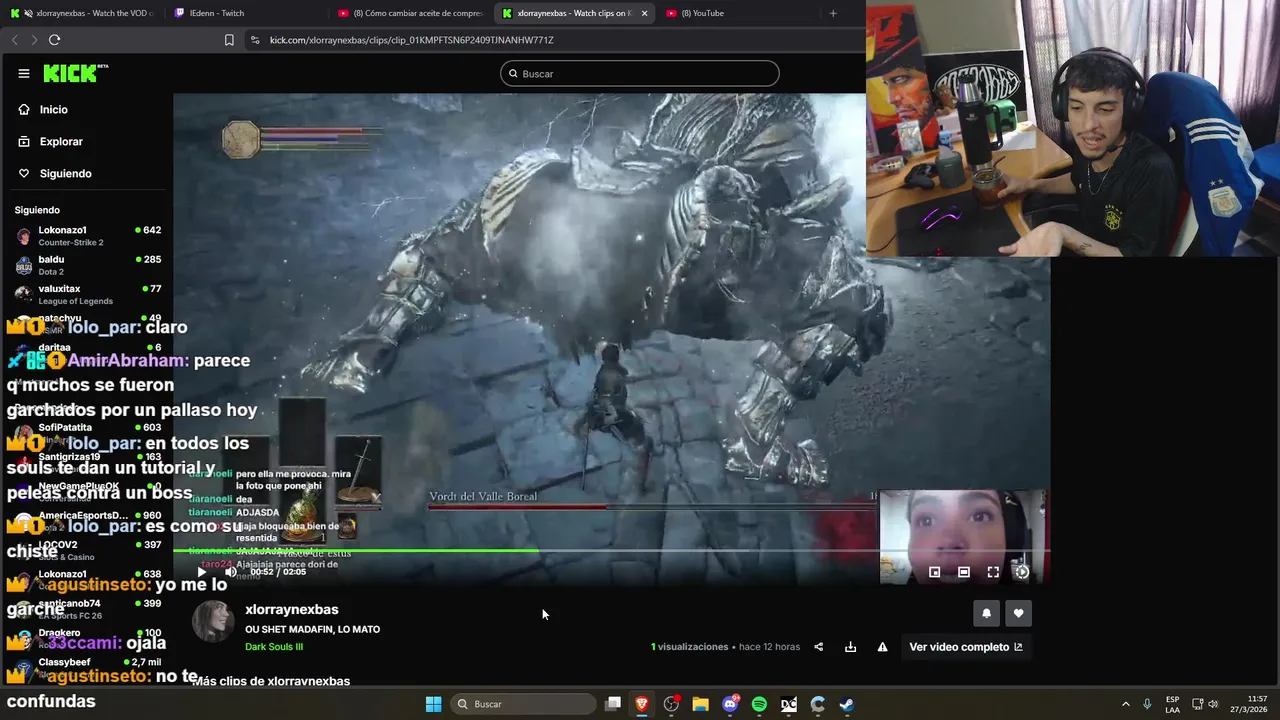Image resolution: width=1280 pixels, height=720 pixels.
Task: Open the Windows Start menu
Action: click(433, 704)
